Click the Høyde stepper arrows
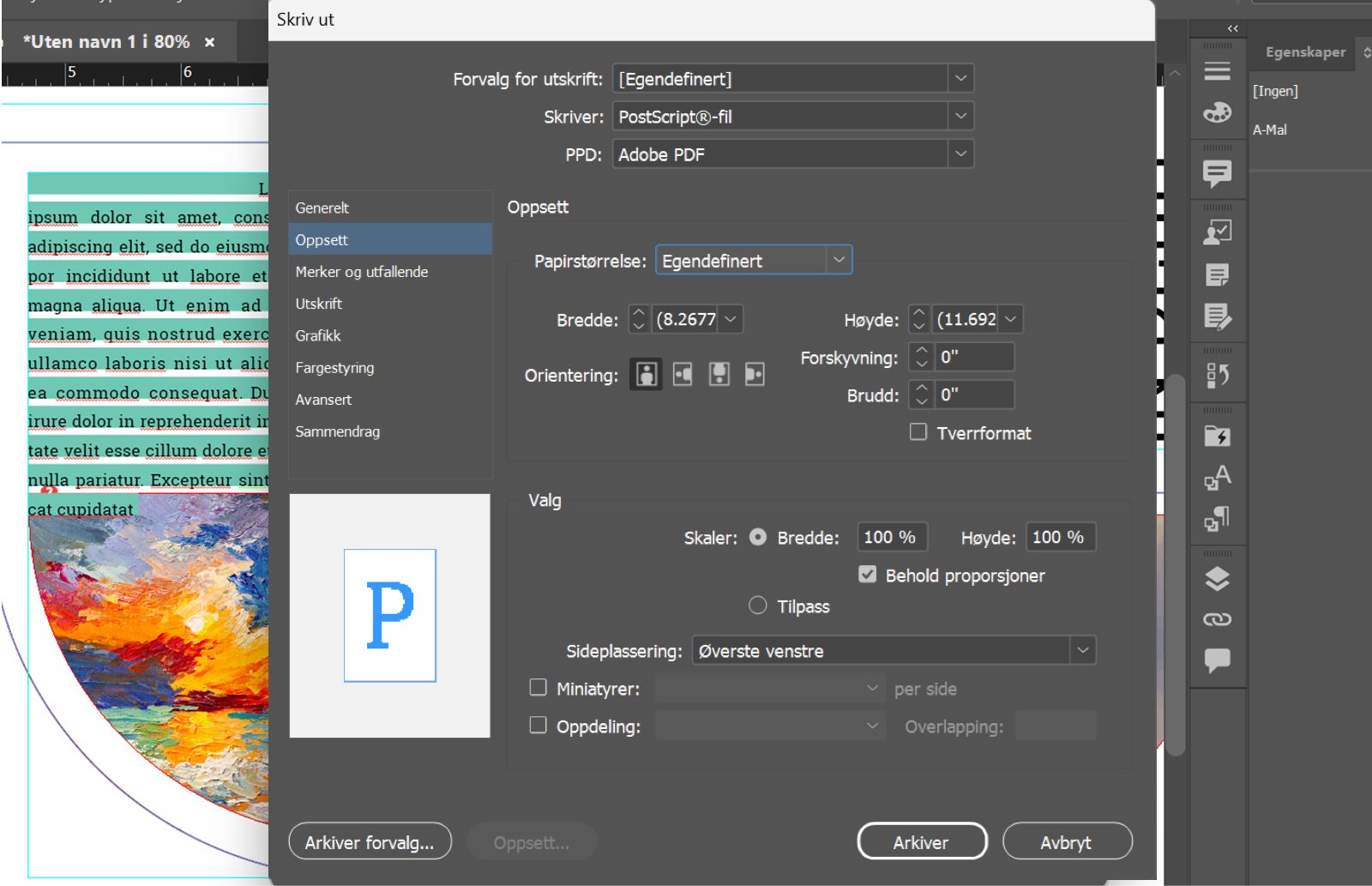 pyautogui.click(x=919, y=319)
